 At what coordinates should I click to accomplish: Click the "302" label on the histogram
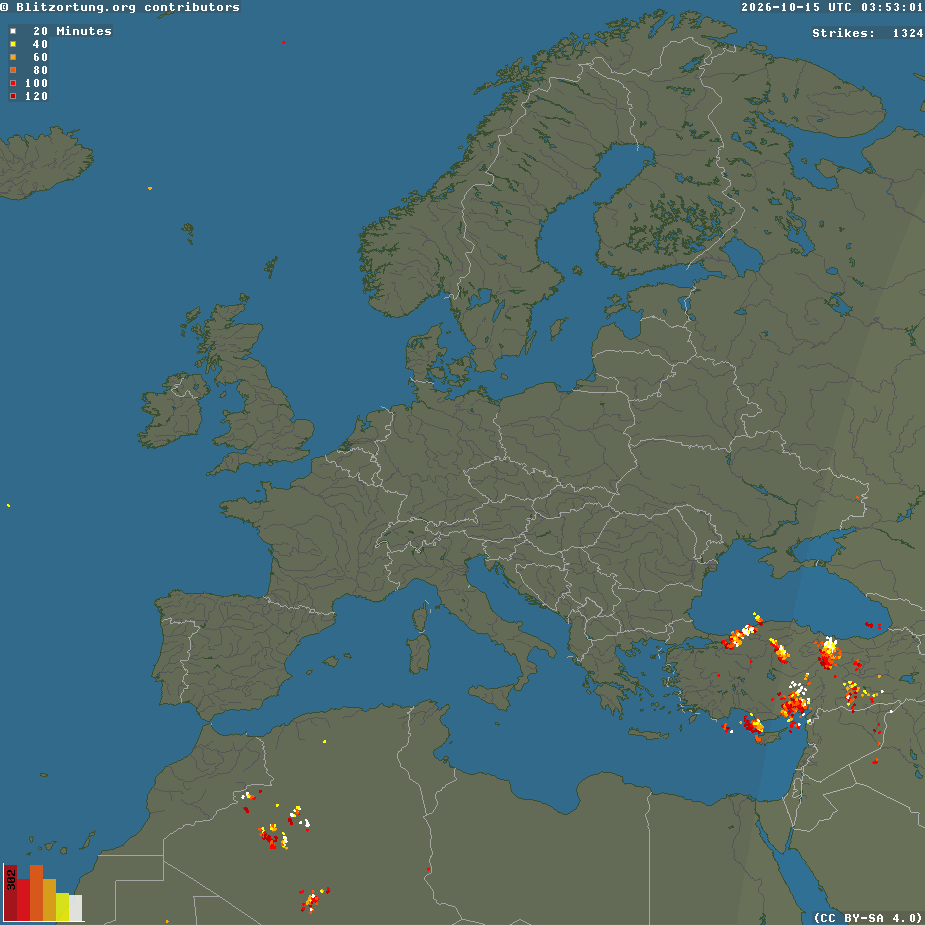11,880
